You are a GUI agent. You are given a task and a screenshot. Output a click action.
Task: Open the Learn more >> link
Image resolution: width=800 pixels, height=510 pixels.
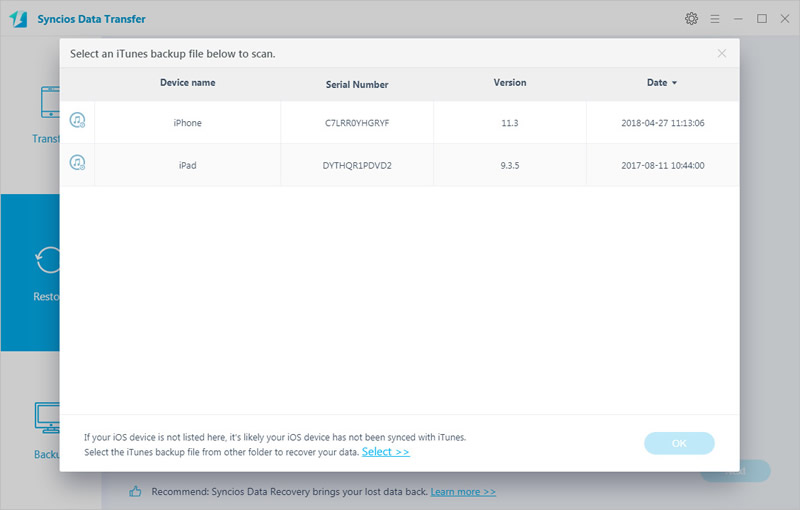[x=463, y=492]
